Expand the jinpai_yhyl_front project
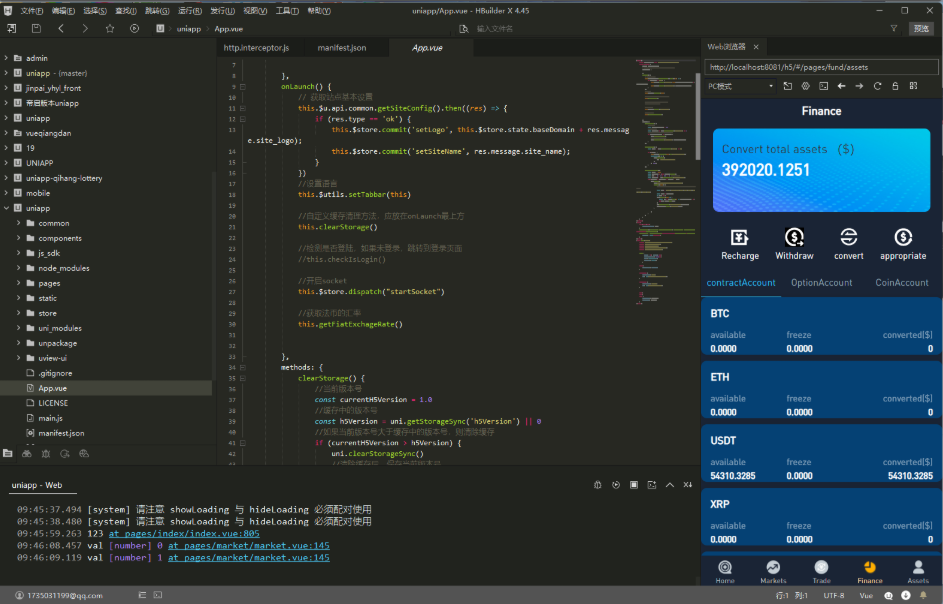This screenshot has width=943, height=604. click(x=6, y=88)
